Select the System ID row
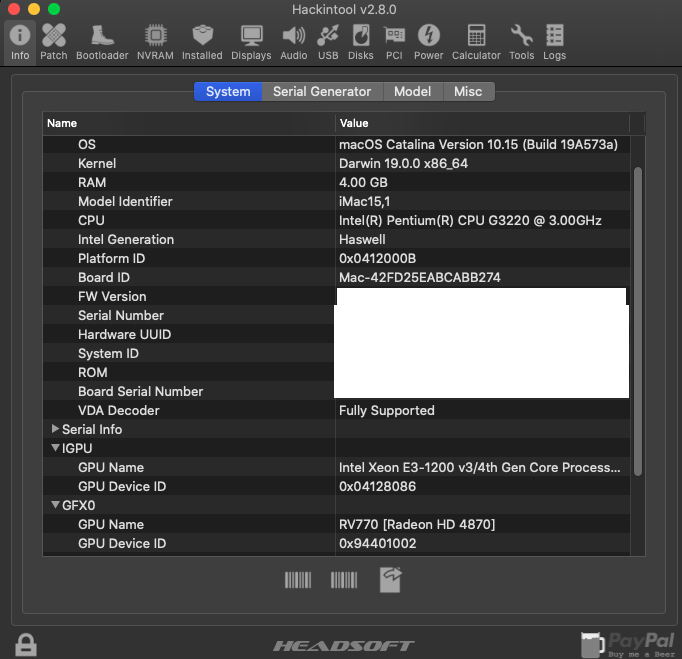This screenshot has width=682, height=659. (336, 353)
